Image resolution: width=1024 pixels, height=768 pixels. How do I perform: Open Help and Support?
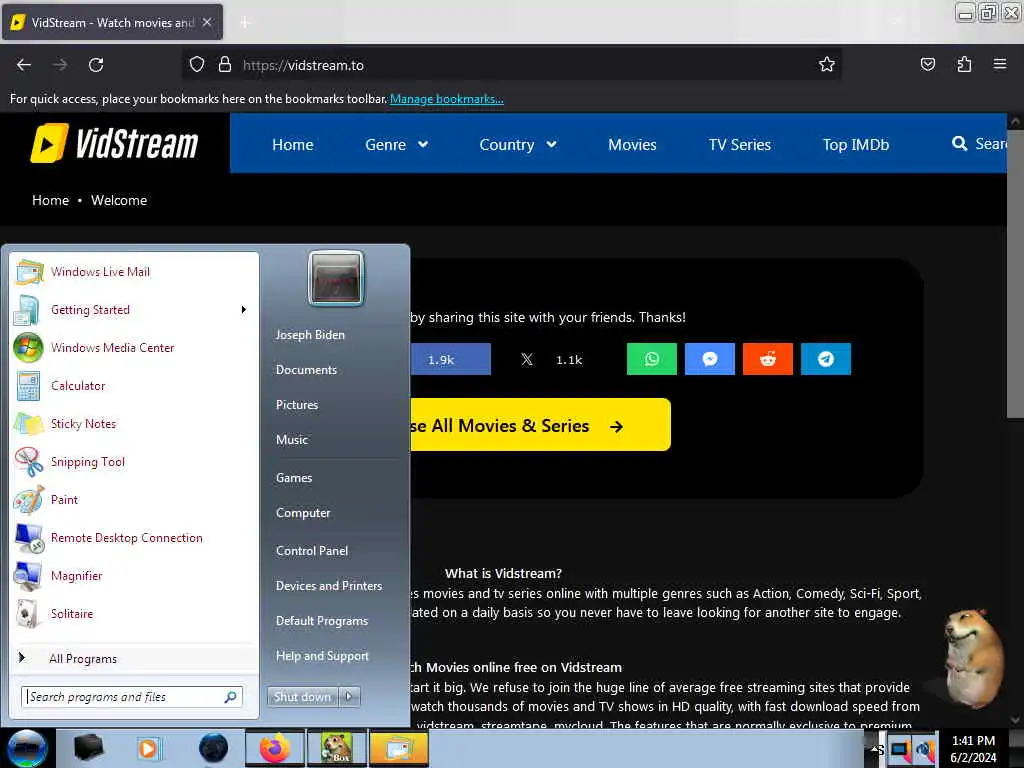point(322,656)
